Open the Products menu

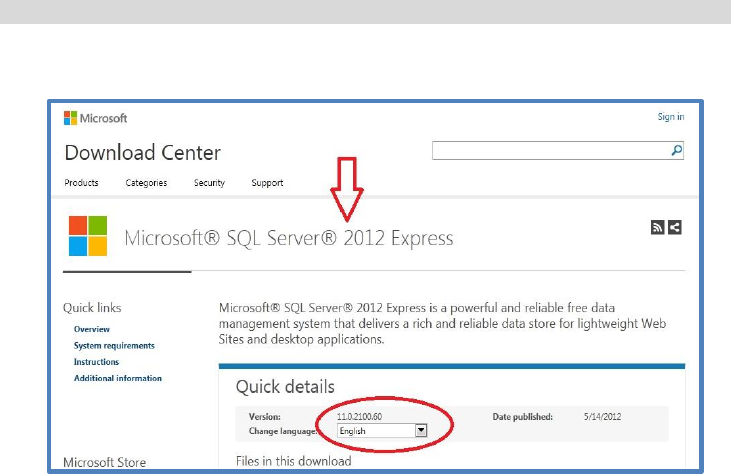pyautogui.click(x=81, y=183)
